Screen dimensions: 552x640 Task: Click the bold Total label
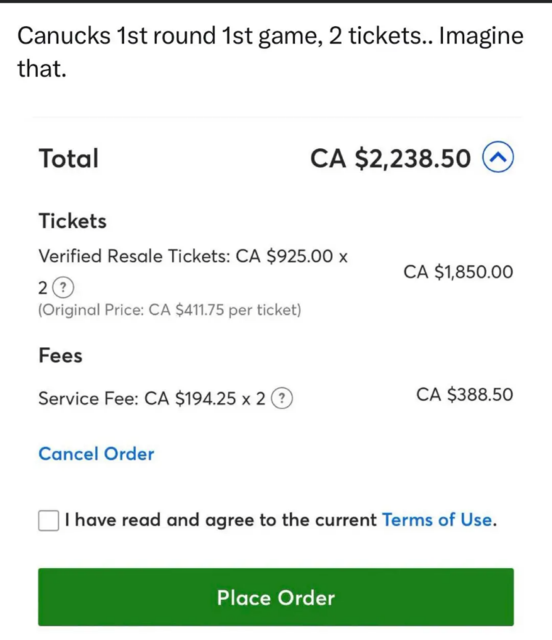pyautogui.click(x=69, y=158)
